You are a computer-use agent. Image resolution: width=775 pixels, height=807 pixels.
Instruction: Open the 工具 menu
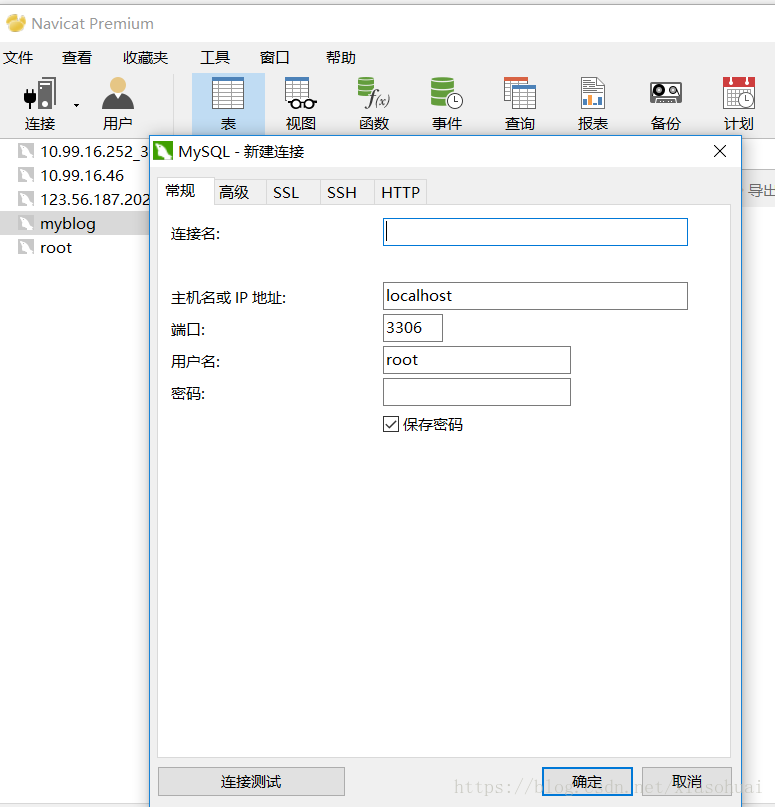[215, 58]
